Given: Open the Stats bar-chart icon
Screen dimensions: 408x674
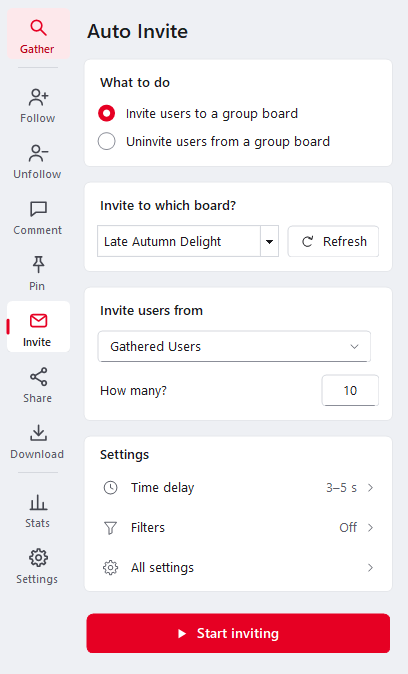Looking at the screenshot, I should tap(38, 502).
